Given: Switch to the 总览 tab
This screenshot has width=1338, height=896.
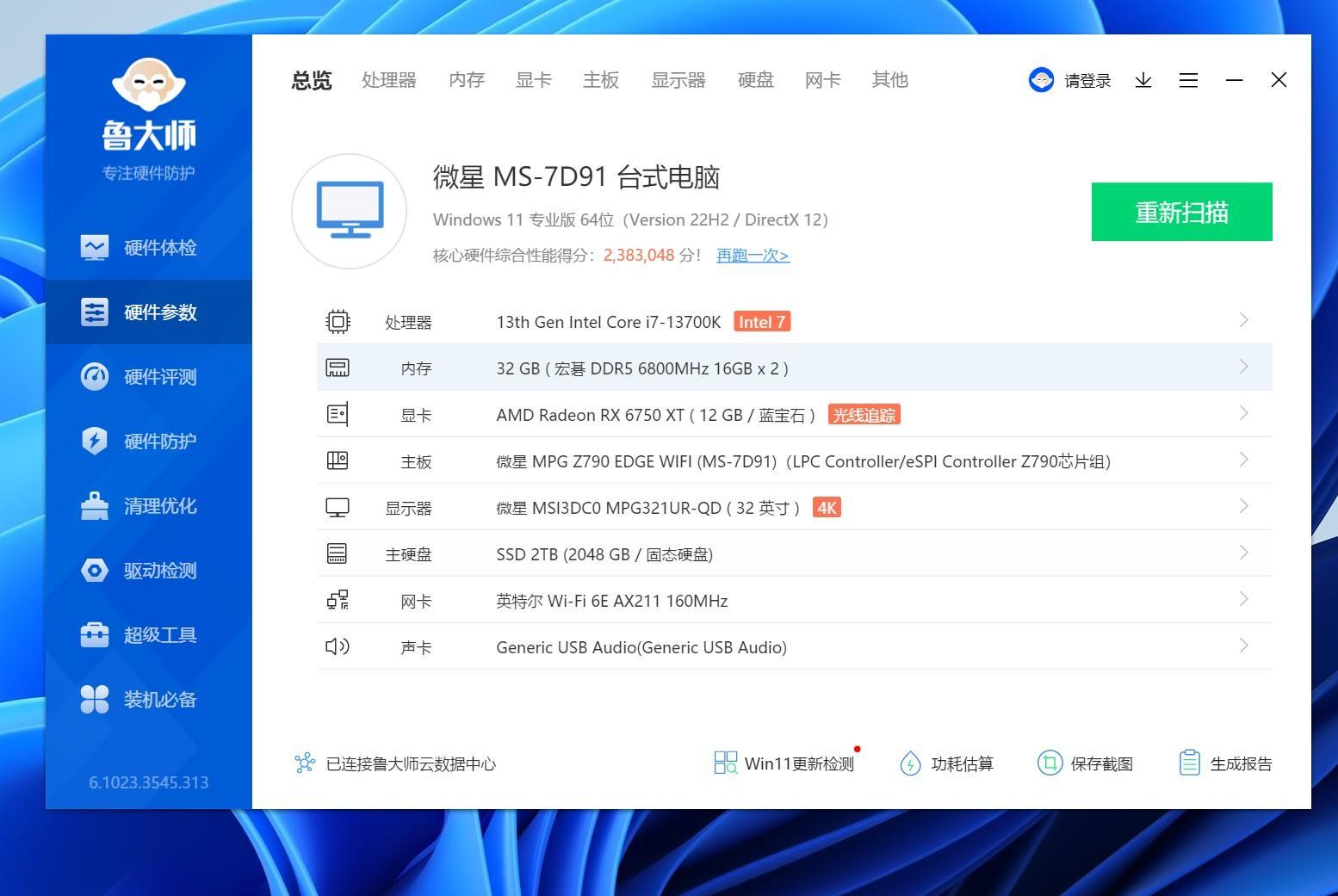Looking at the screenshot, I should pos(312,80).
